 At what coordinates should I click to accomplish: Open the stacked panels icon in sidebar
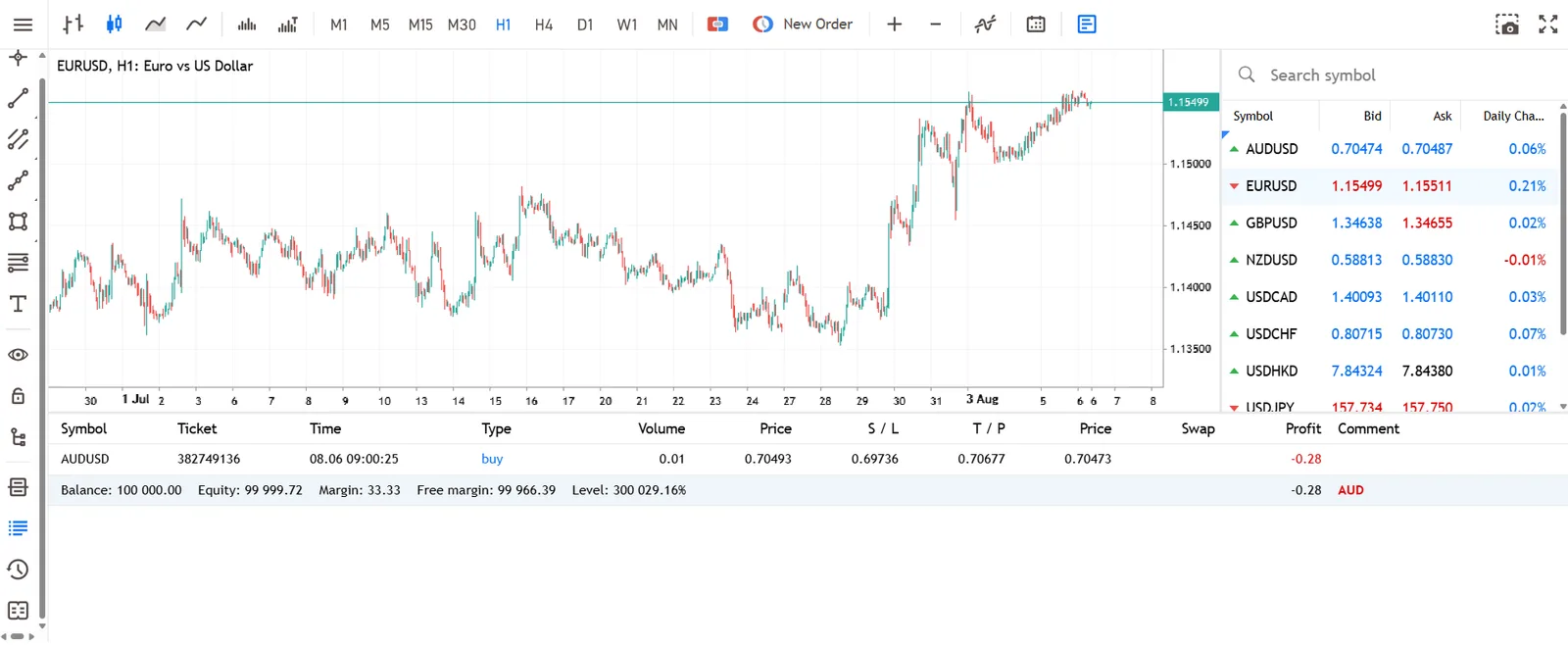click(18, 487)
